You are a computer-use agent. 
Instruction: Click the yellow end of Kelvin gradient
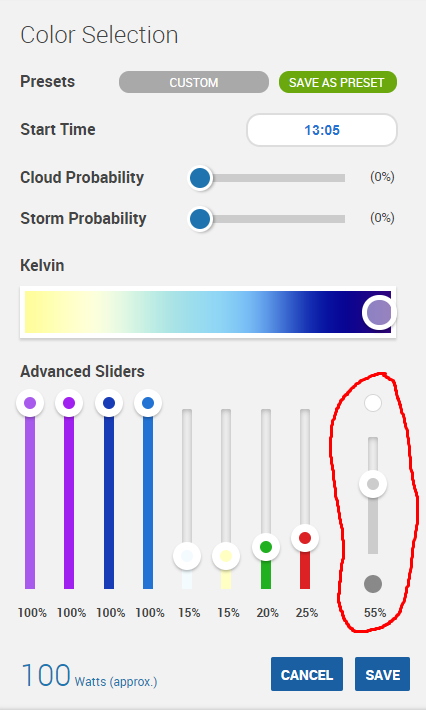(x=41, y=312)
